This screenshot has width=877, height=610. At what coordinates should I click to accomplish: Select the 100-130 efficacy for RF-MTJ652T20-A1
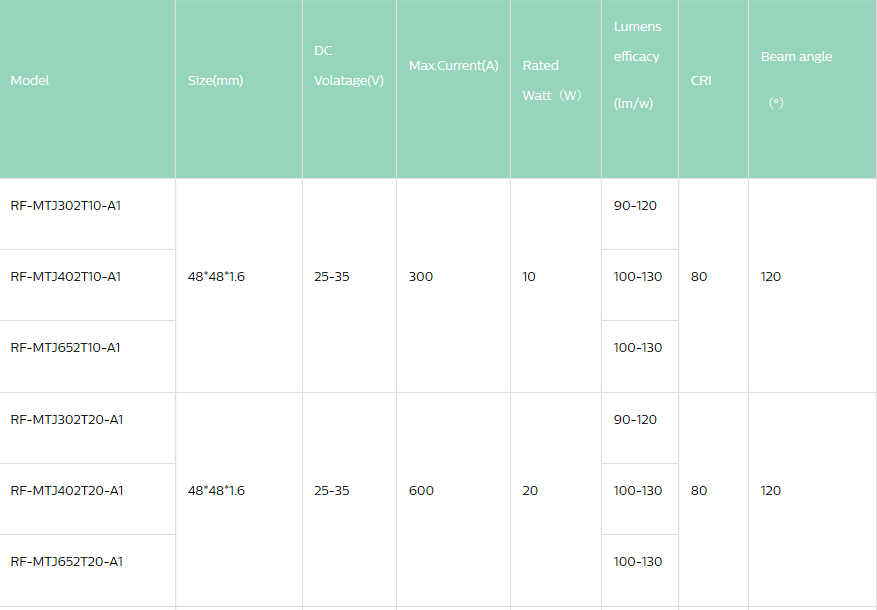pos(638,561)
